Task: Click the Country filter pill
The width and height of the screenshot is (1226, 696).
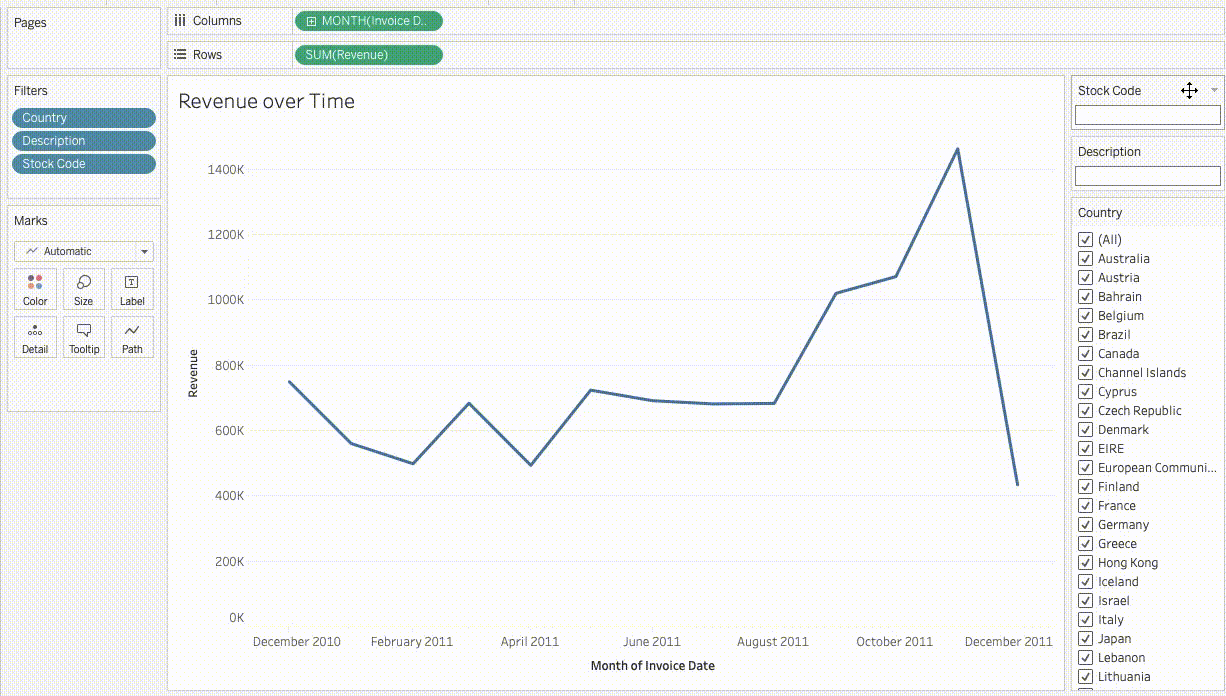Action: point(83,117)
